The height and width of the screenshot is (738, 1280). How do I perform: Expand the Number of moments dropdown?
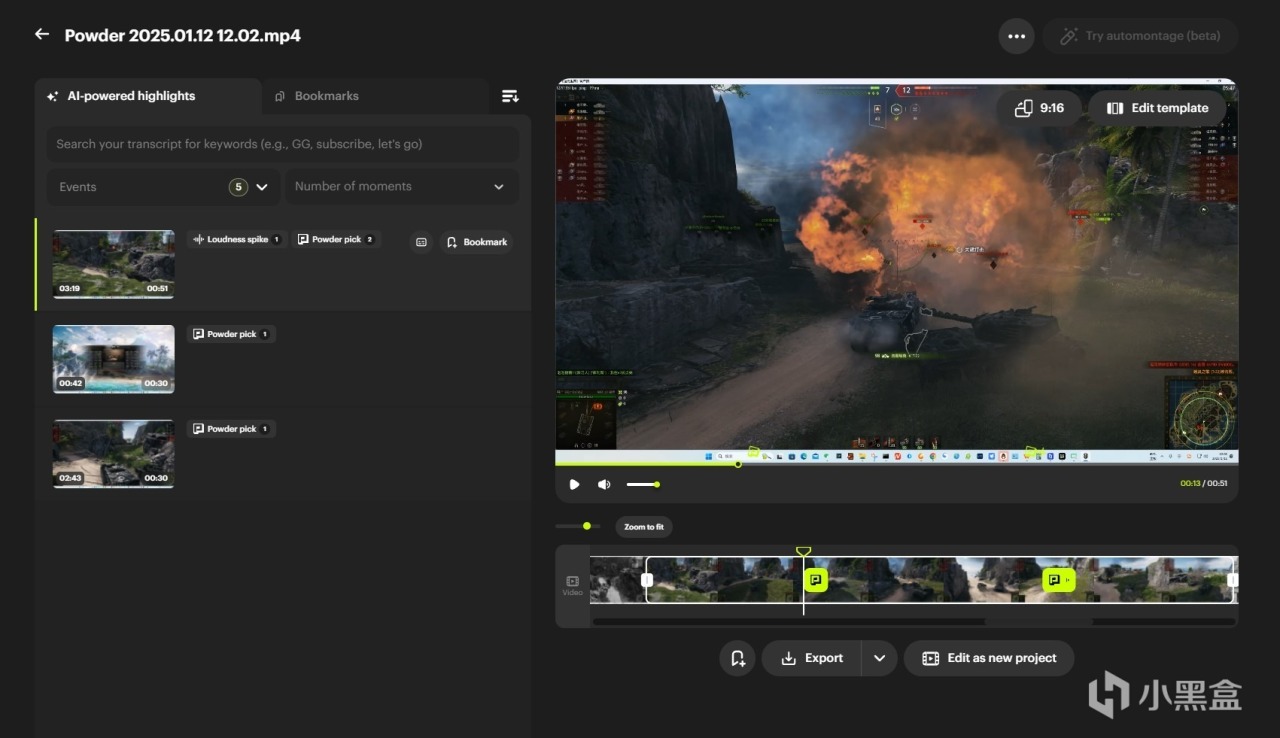(401, 187)
